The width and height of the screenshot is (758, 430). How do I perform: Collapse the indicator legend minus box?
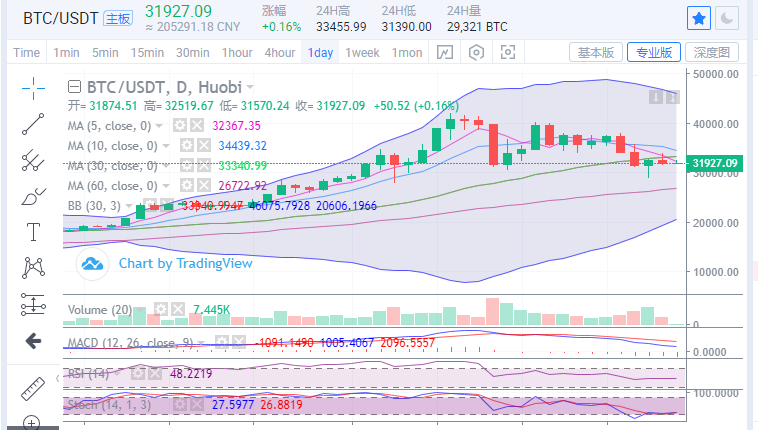click(74, 87)
